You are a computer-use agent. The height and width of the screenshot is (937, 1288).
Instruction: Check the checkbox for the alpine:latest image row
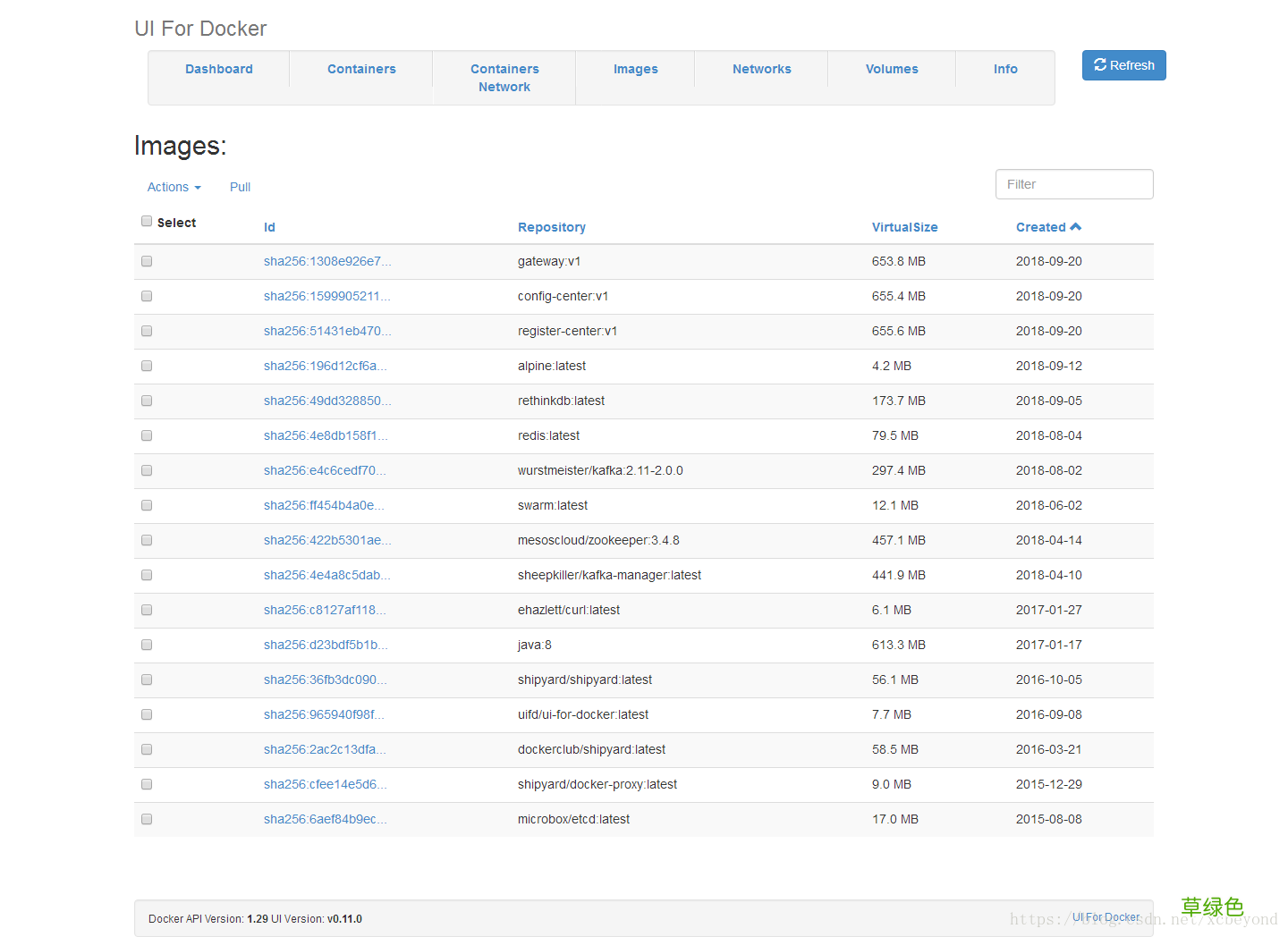click(x=147, y=366)
